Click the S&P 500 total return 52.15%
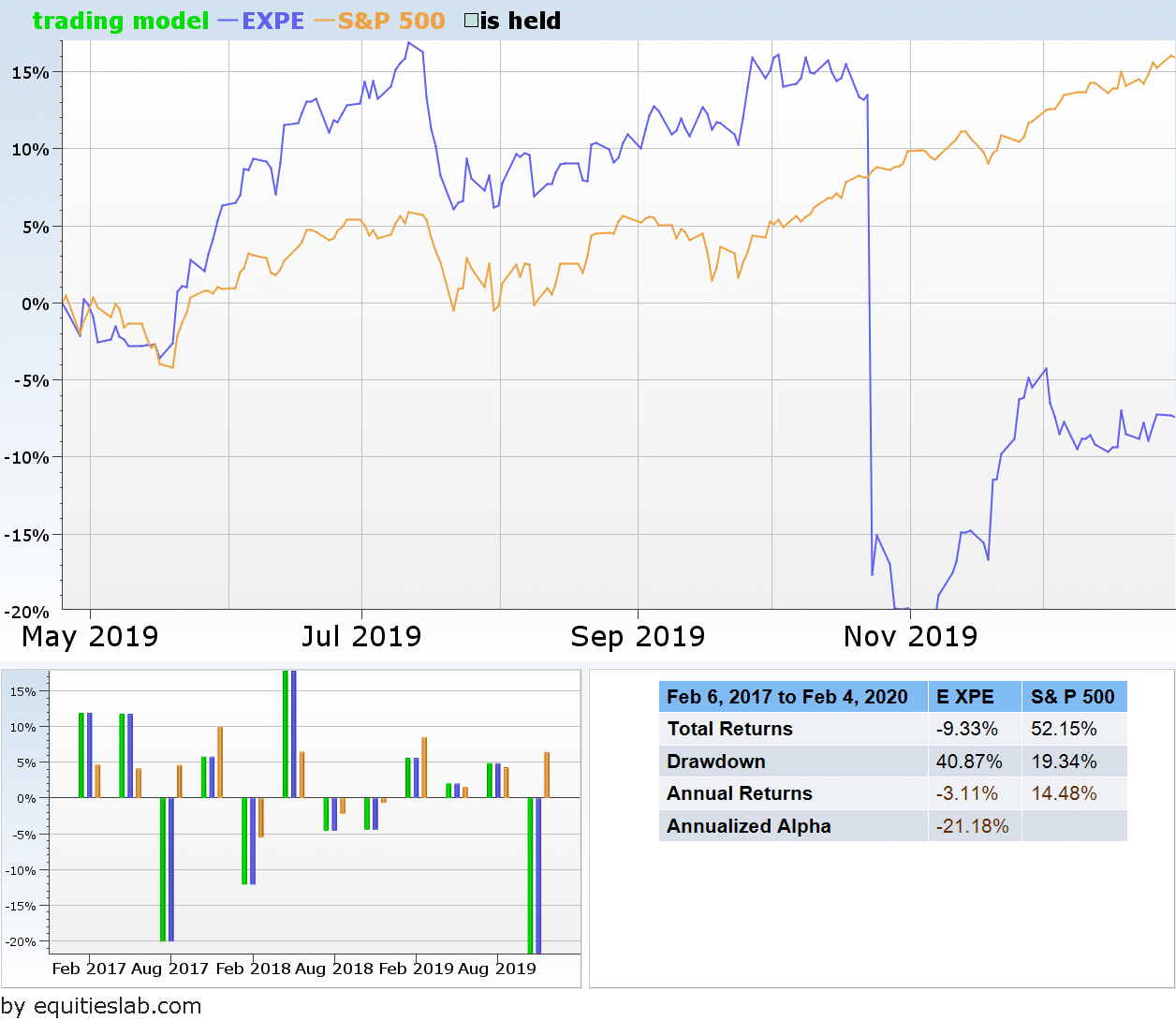1176x1021 pixels. click(x=1064, y=729)
